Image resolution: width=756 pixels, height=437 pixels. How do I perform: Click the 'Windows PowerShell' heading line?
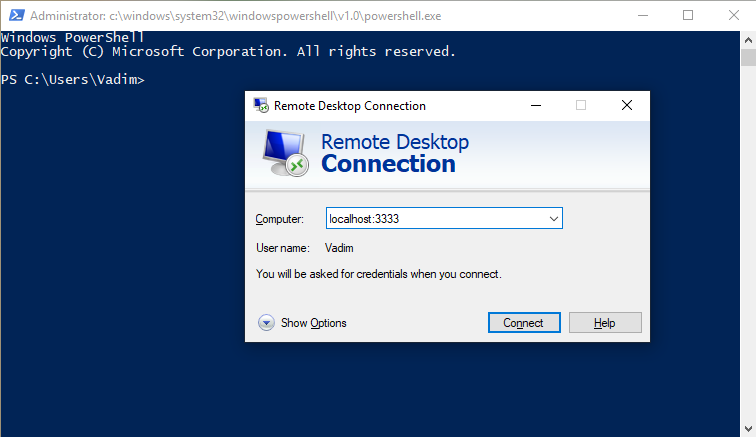click(72, 38)
